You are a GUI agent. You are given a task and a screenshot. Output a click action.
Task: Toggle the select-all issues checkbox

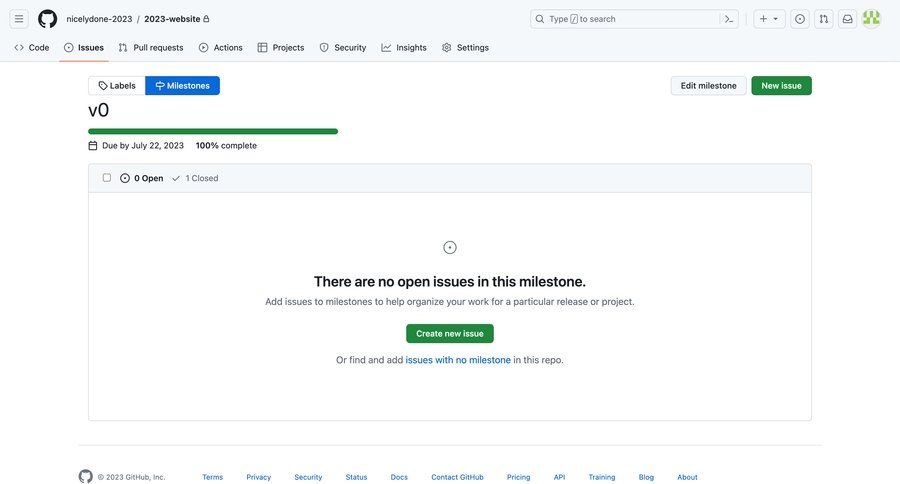point(107,178)
